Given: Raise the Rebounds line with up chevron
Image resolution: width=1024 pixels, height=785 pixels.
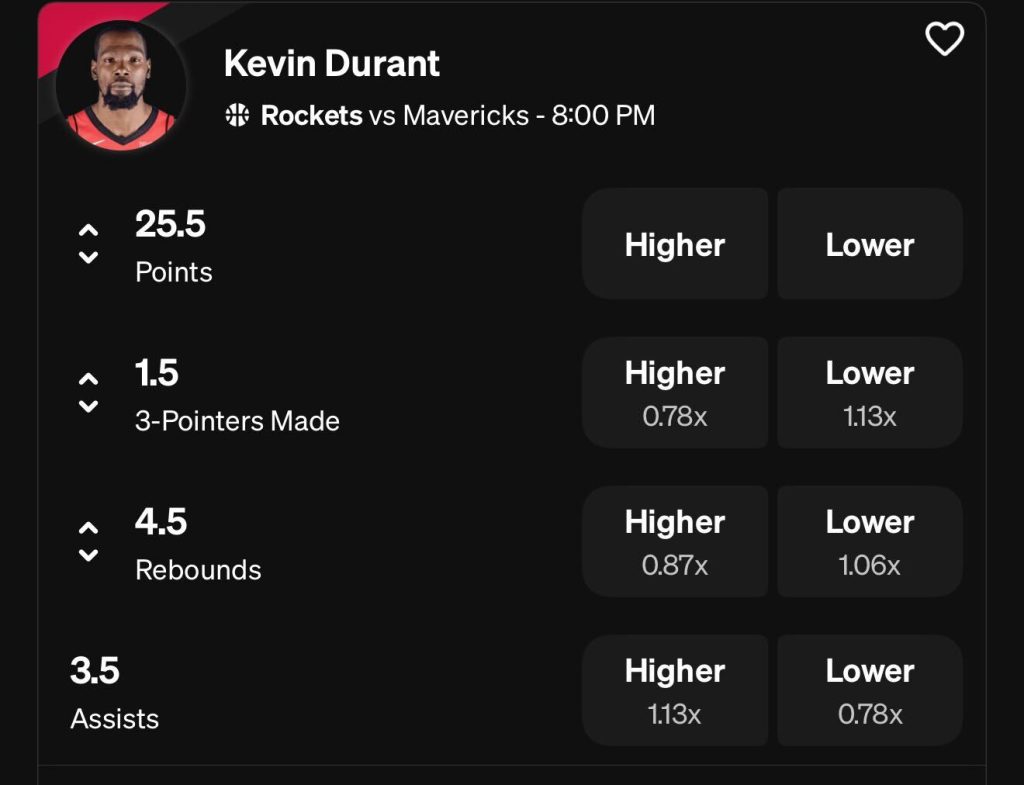Looking at the screenshot, I should 89,528.
